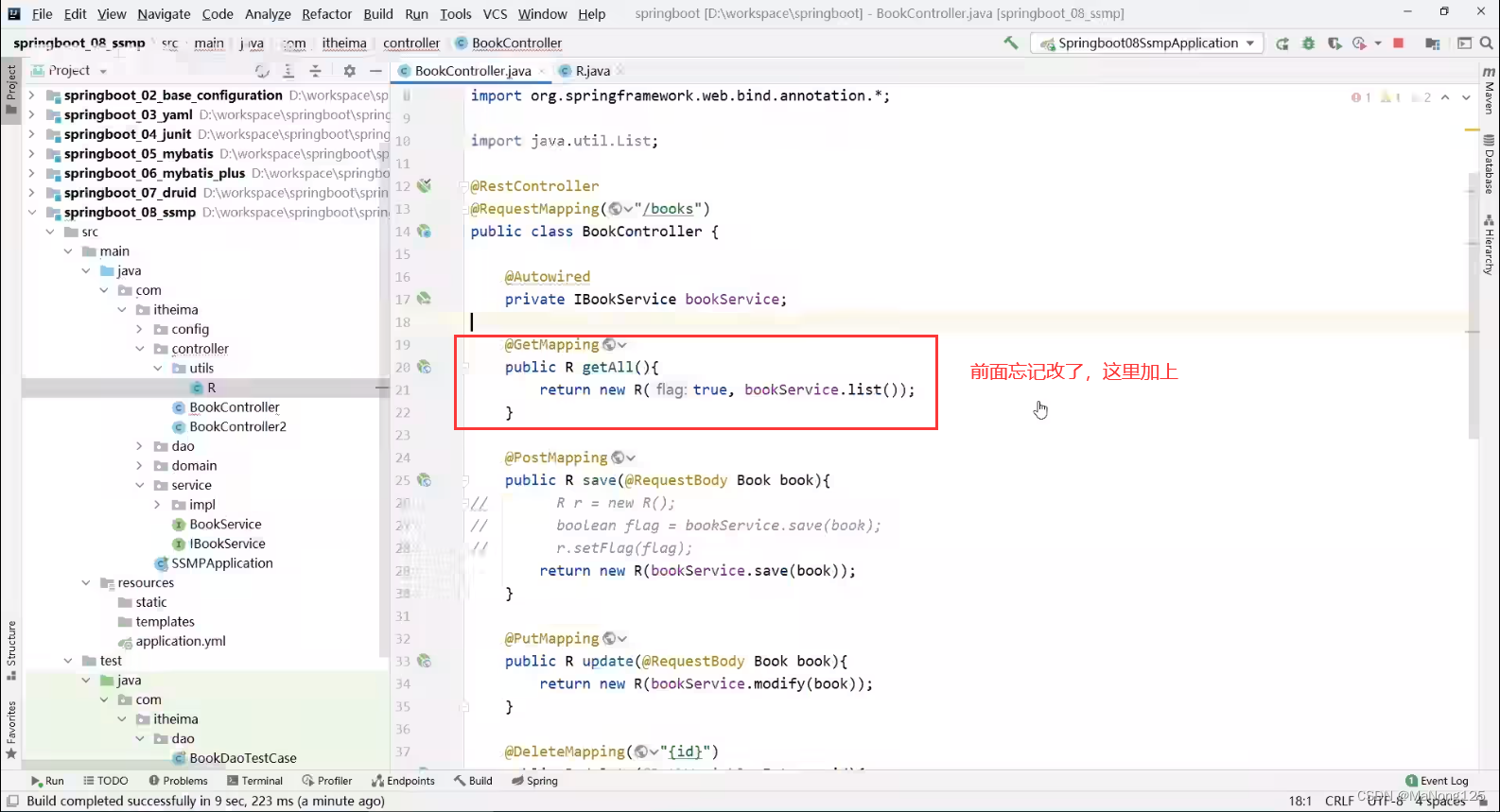Collapse springboot_08_ssmp module node
1500x812 pixels.
click(31, 213)
